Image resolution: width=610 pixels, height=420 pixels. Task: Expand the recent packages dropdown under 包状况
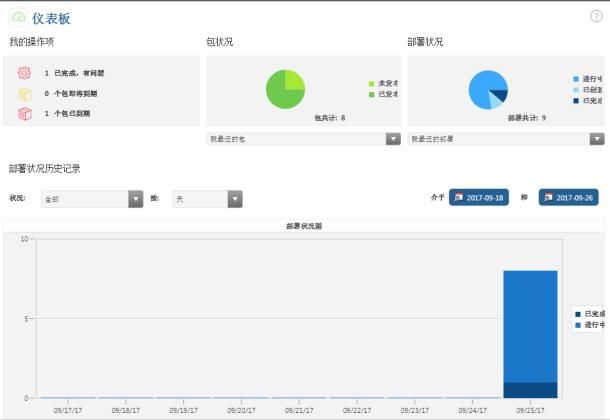click(x=303, y=139)
